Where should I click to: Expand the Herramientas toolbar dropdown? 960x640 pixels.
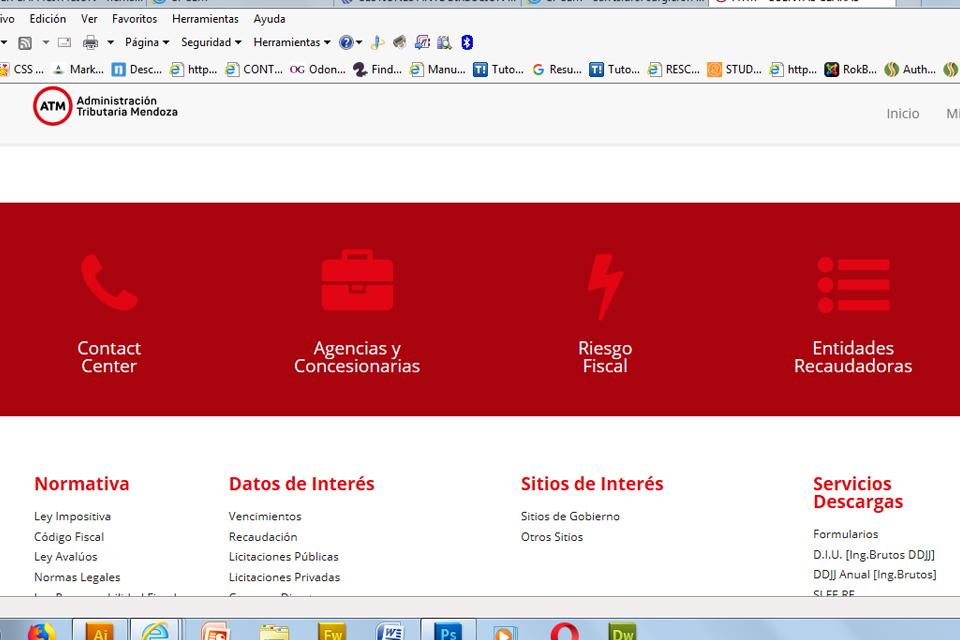click(292, 42)
